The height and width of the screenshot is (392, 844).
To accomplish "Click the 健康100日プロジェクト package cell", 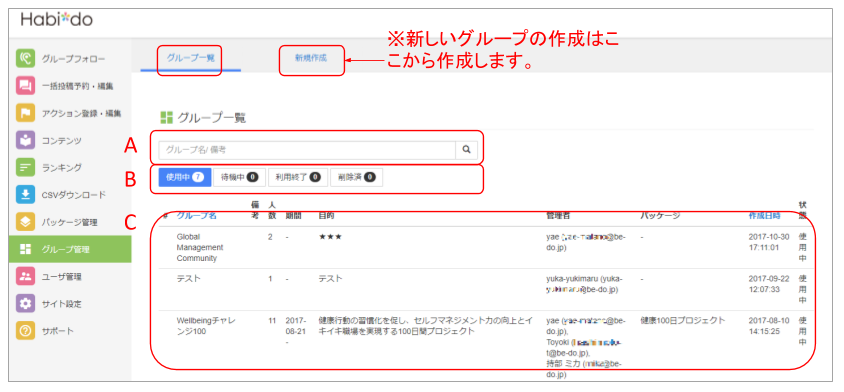I will pos(683,320).
